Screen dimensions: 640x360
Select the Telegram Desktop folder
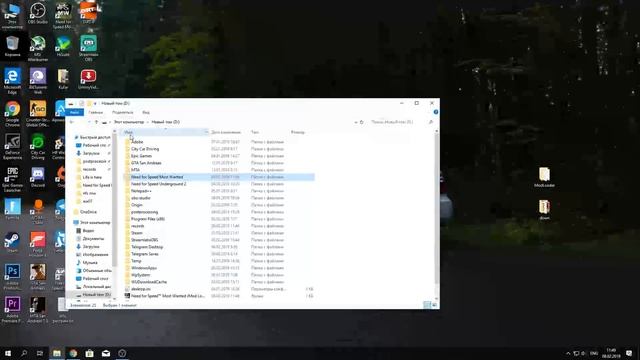click(147, 247)
